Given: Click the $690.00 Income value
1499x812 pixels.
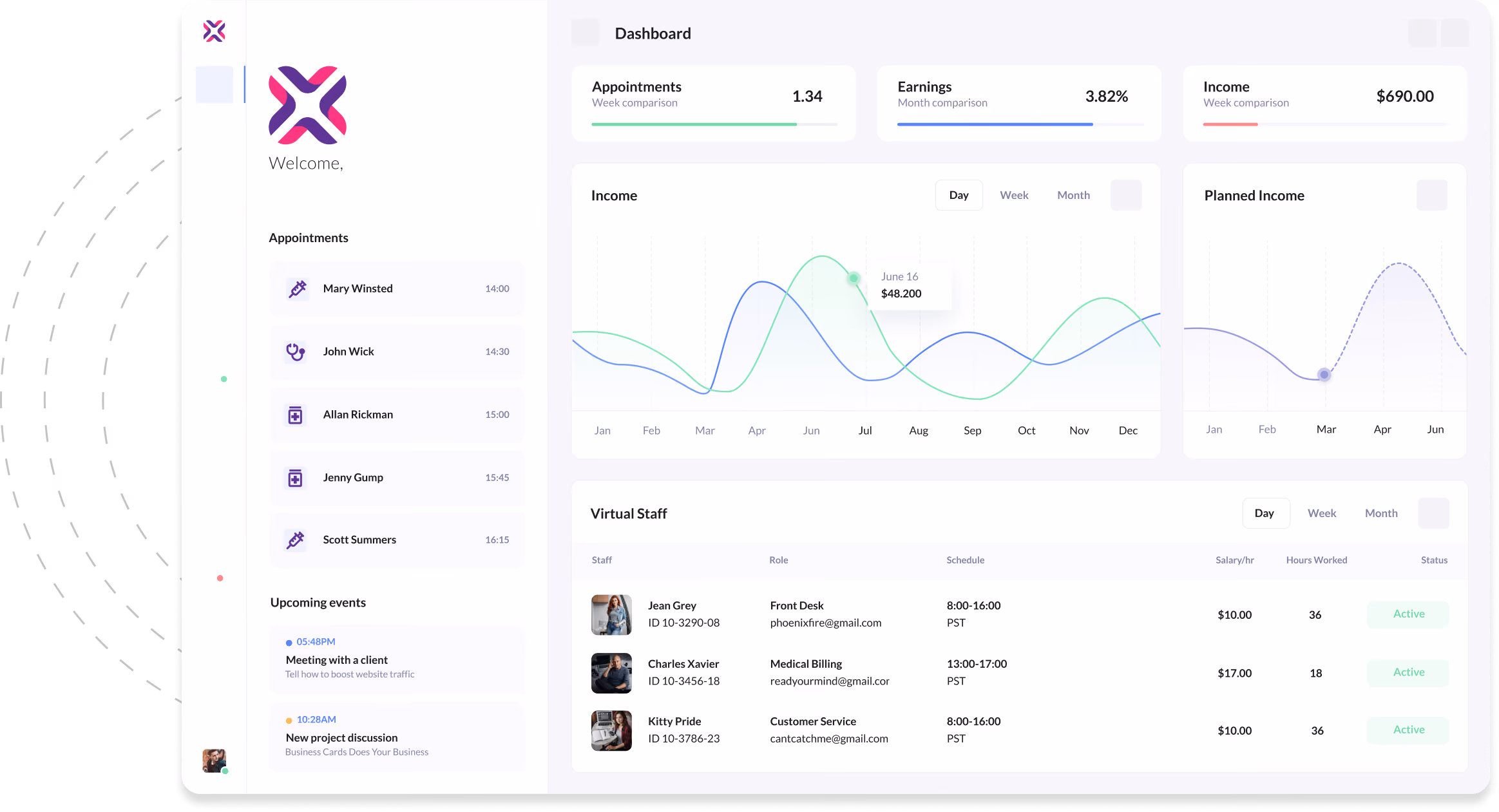Looking at the screenshot, I should (x=1405, y=97).
